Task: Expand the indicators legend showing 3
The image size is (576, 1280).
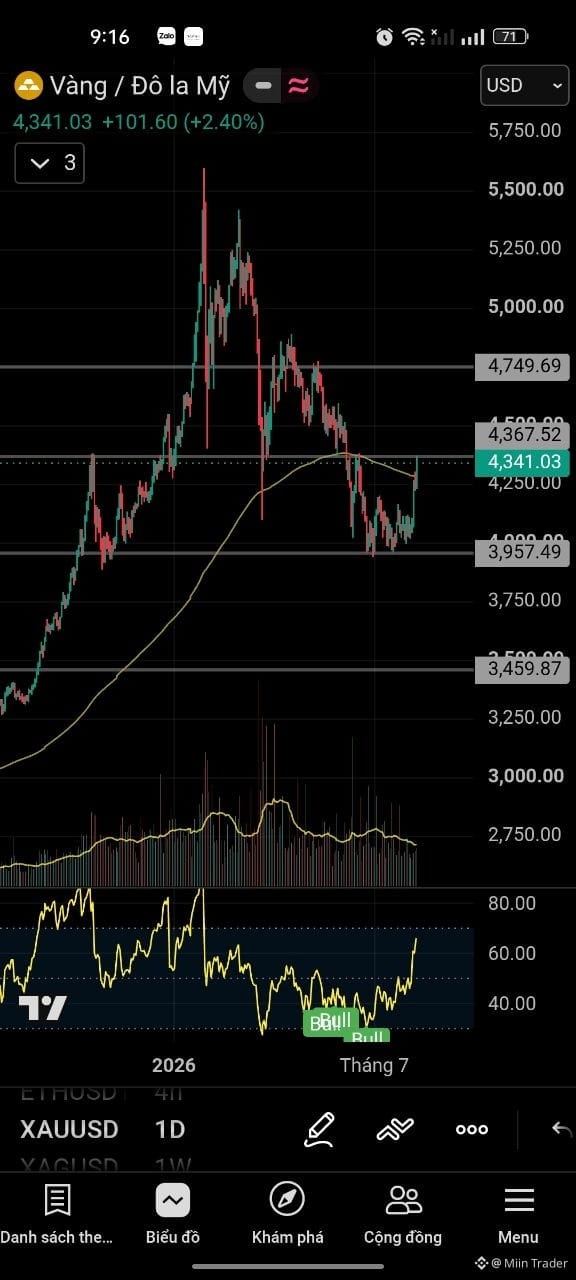Action: [50, 163]
